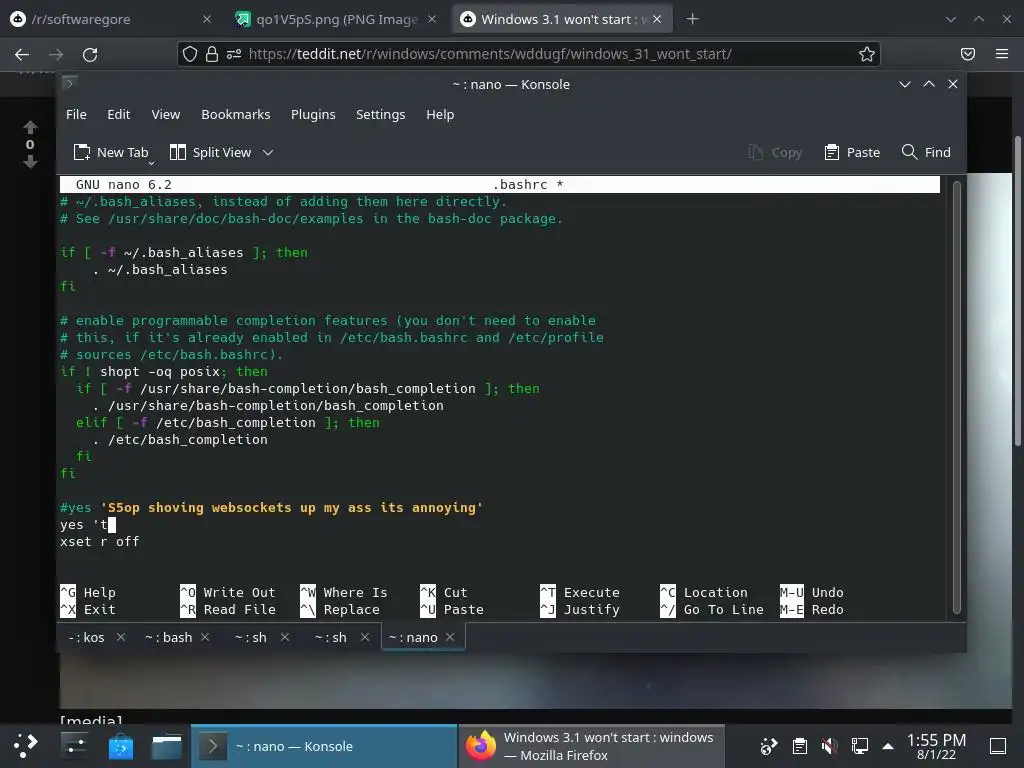Screen dimensions: 1024x768
Task: Open the Discover store taskbar icon
Action: [x=120, y=746]
